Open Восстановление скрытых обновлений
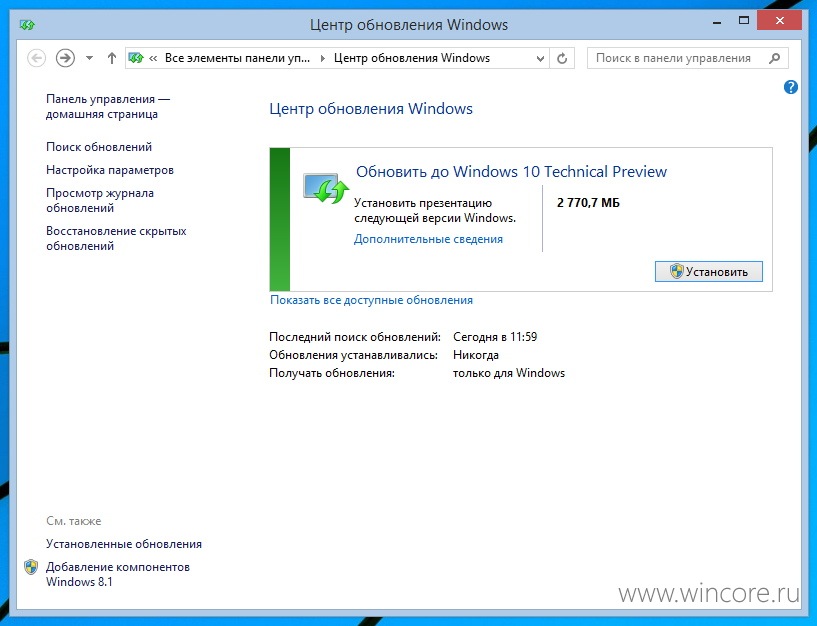 [x=116, y=238]
